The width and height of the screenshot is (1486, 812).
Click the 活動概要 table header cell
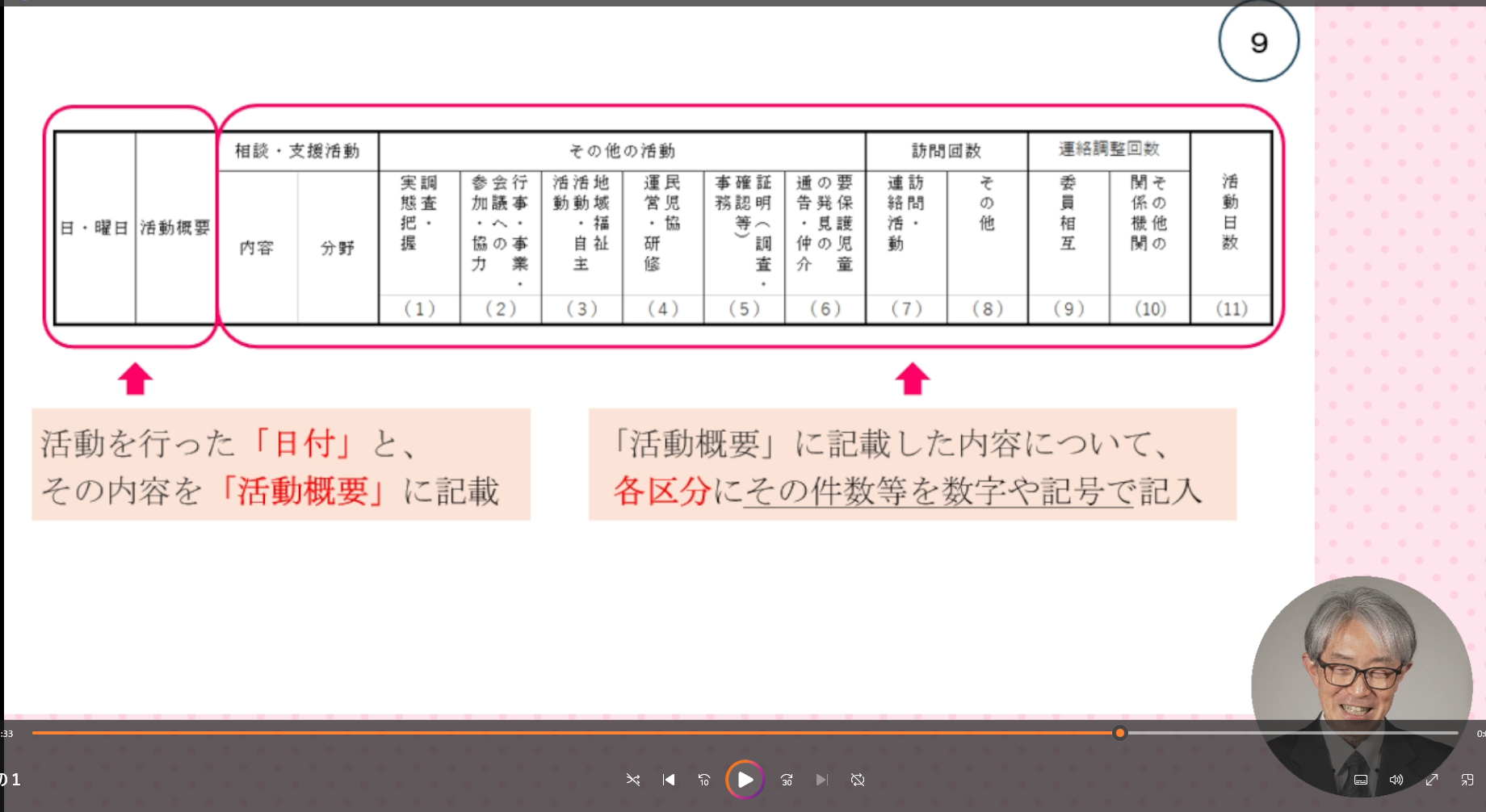(175, 228)
